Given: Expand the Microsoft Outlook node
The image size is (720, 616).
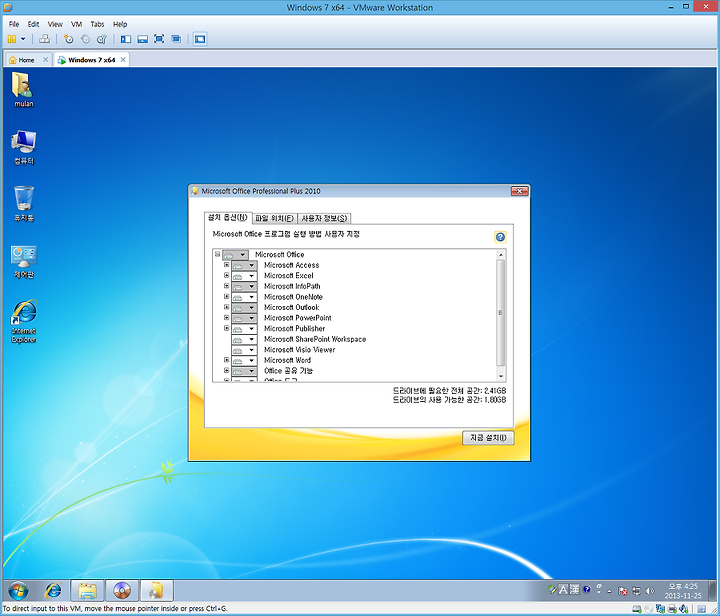Looking at the screenshot, I should [226, 307].
